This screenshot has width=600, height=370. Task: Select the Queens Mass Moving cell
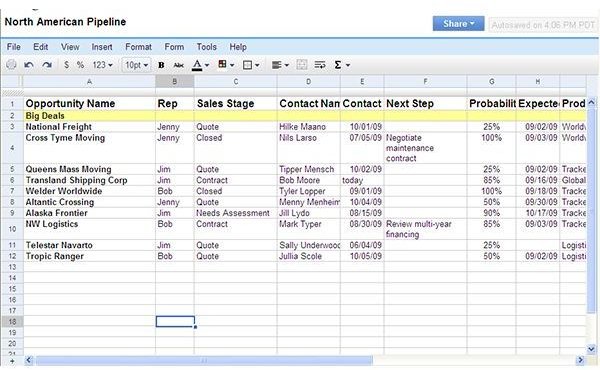point(89,169)
